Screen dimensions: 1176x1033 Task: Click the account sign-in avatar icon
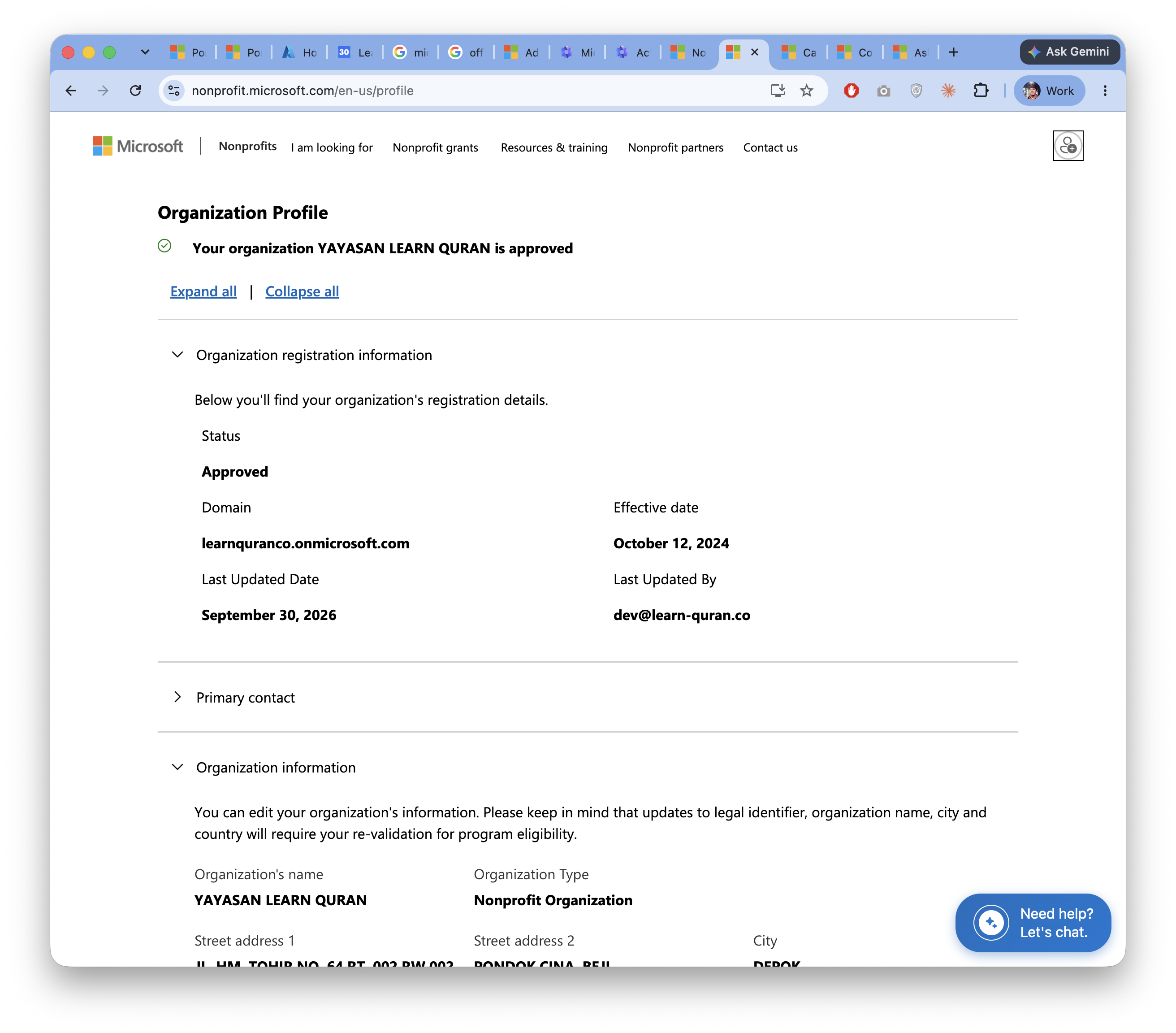pos(1068,146)
